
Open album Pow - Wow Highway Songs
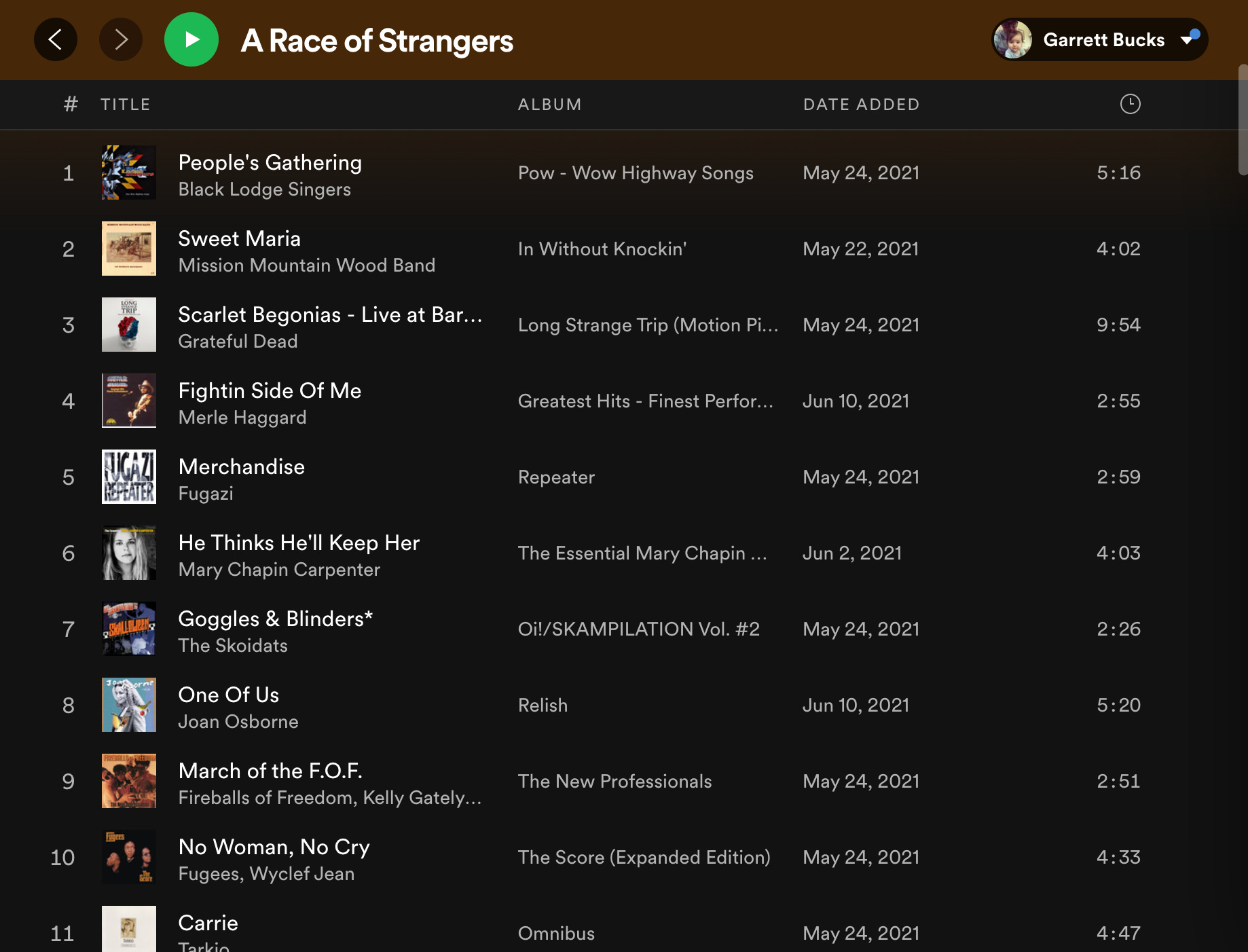[x=636, y=173]
